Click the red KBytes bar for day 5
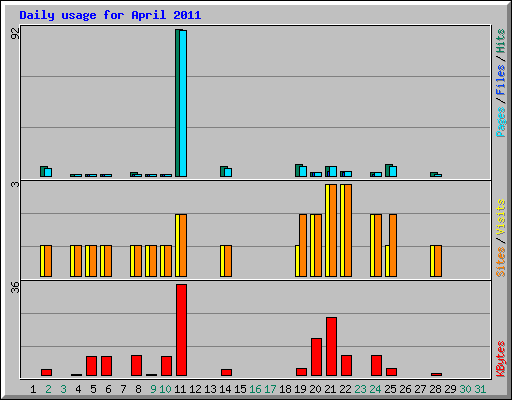The image size is (512, 400). [x=91, y=366]
